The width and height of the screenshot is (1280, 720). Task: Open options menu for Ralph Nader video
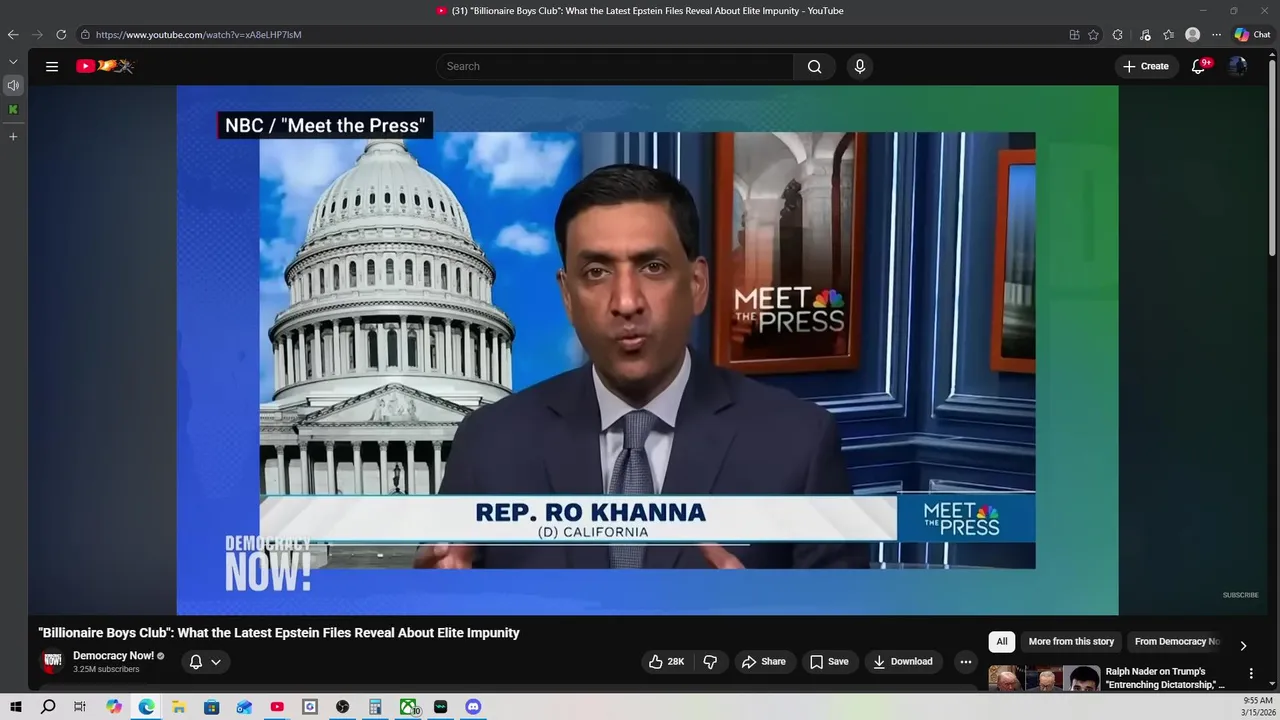pos(1251,674)
